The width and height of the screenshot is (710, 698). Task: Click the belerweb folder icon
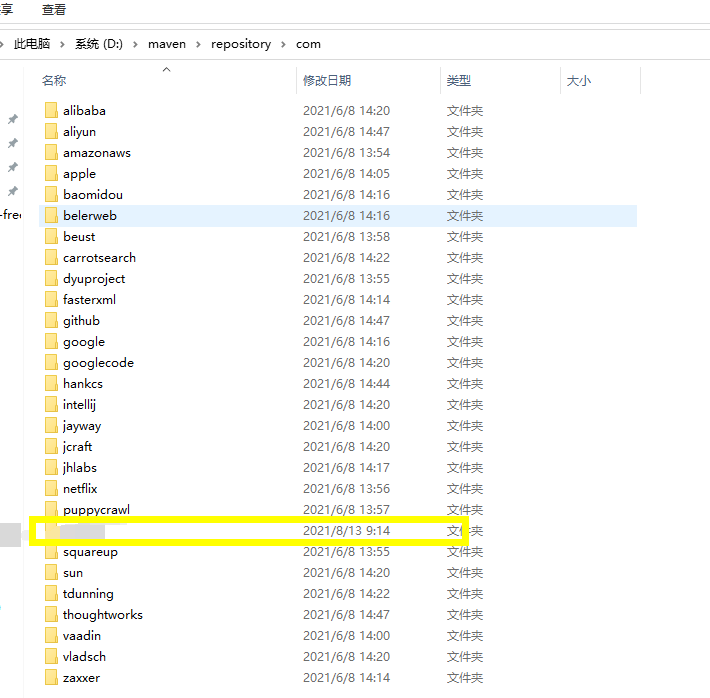[x=51, y=215]
